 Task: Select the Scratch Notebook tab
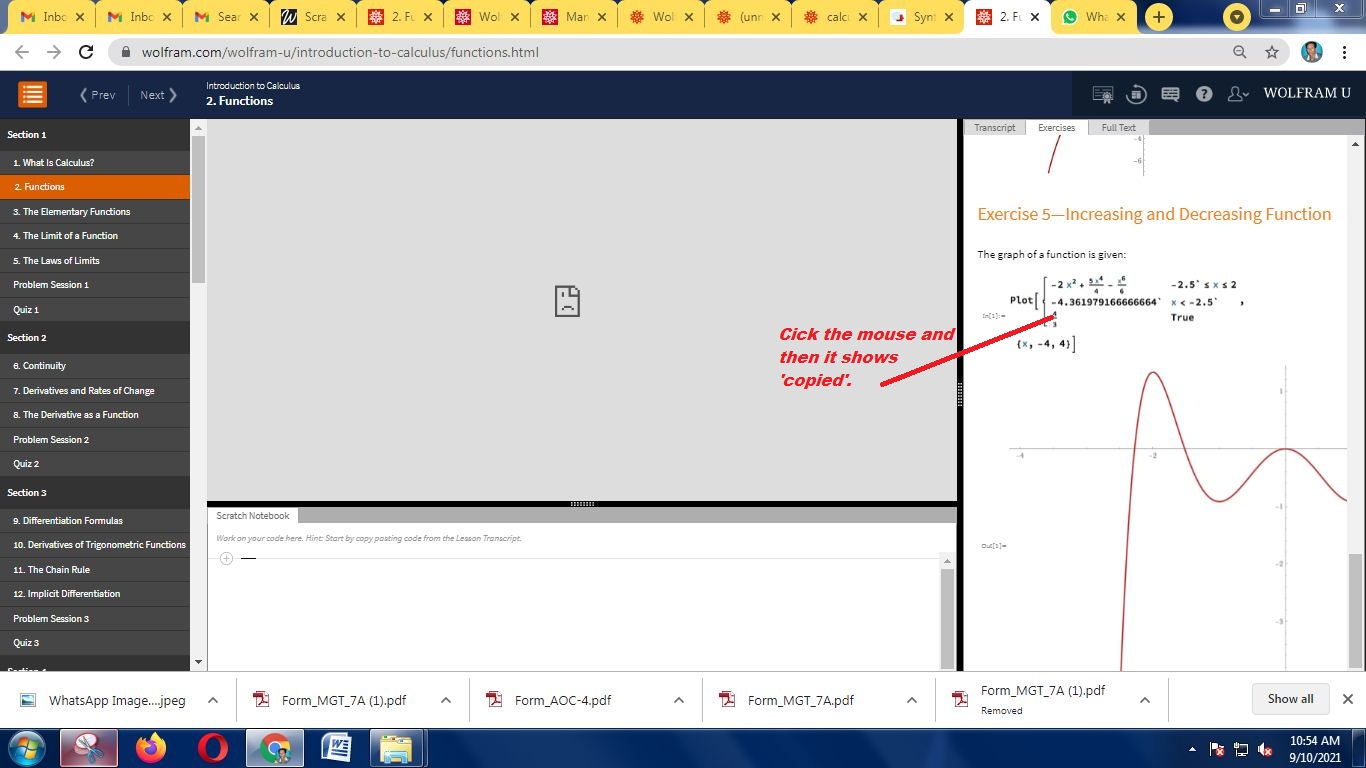point(253,516)
